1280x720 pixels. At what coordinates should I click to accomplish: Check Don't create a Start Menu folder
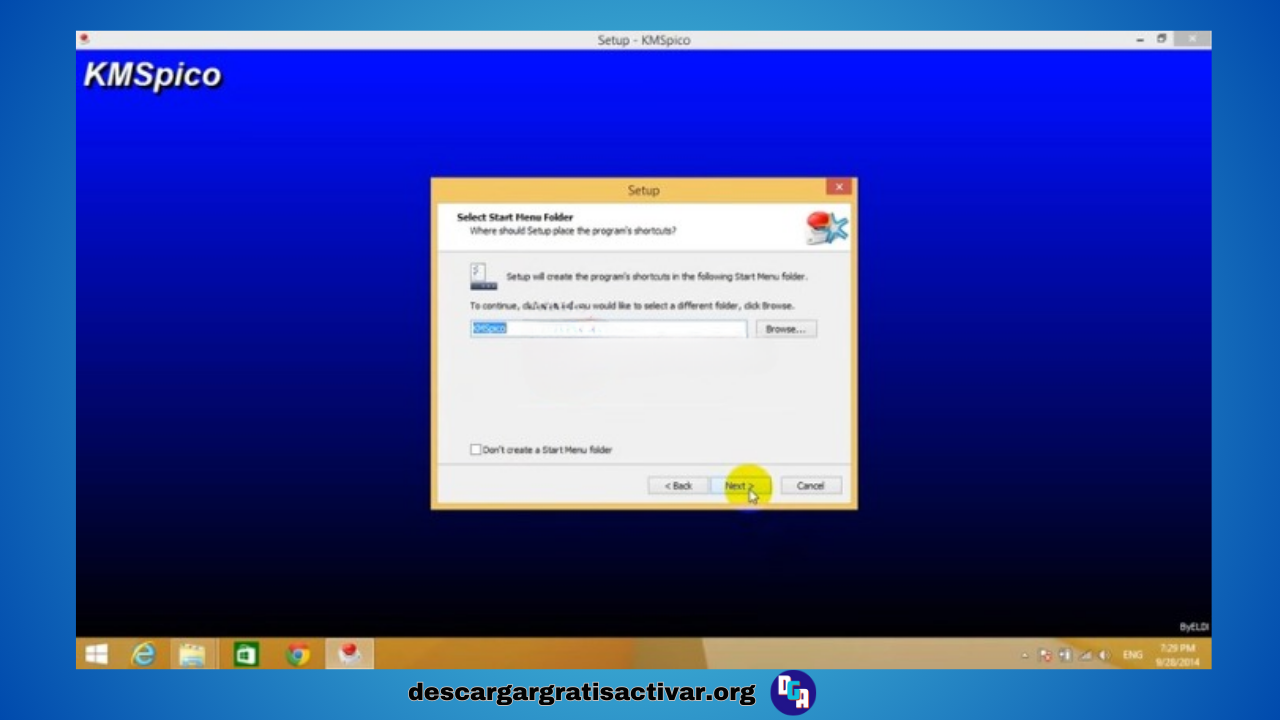(x=476, y=450)
